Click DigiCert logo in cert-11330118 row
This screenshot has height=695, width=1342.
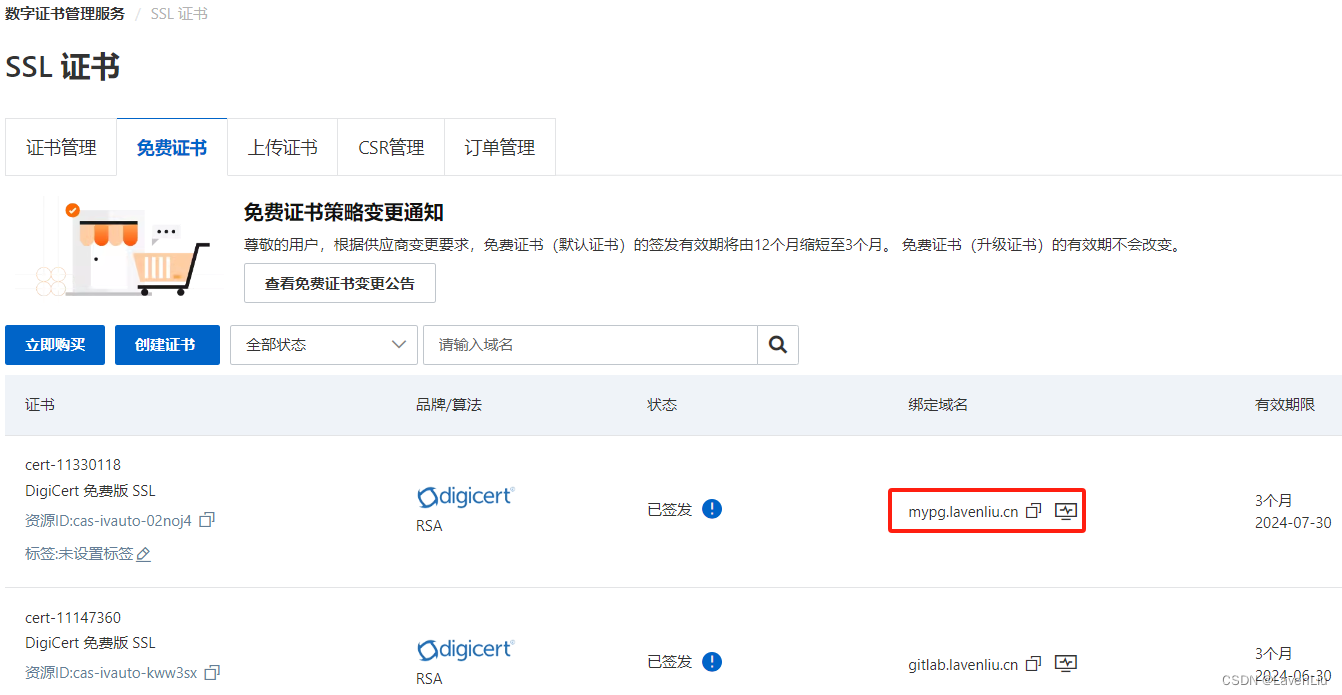tap(465, 497)
